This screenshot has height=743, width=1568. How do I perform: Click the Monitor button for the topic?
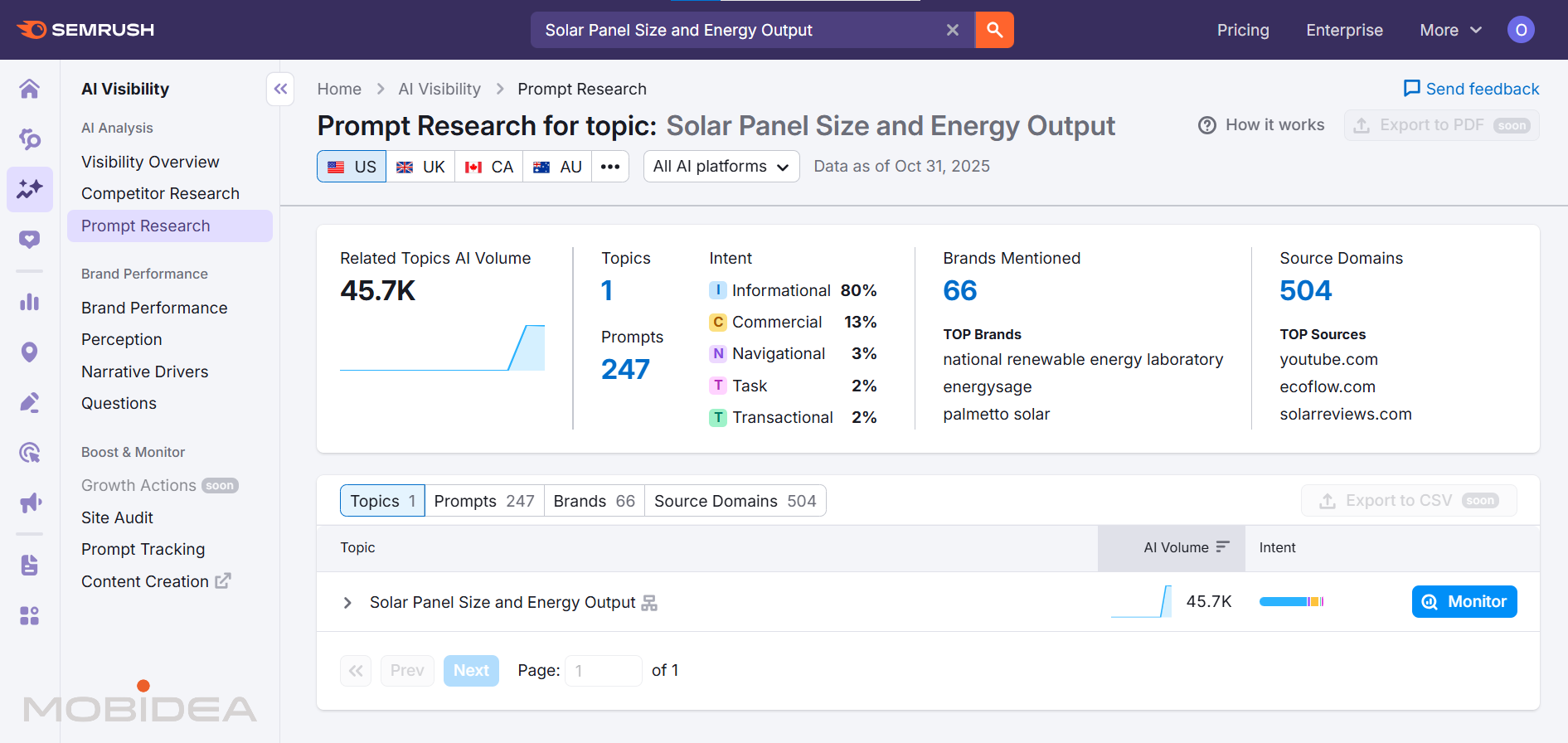coord(1464,602)
